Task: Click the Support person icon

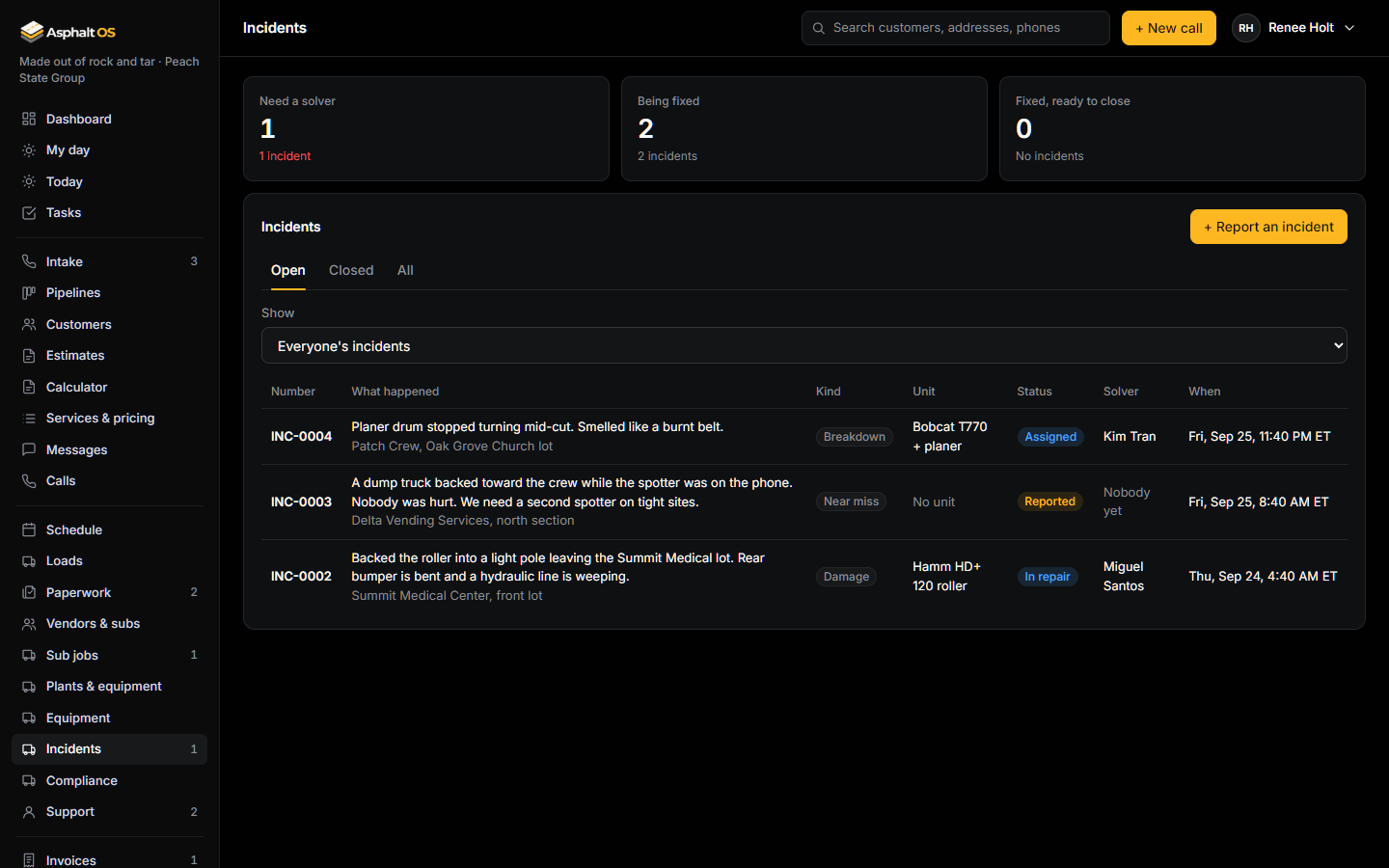Action: (29, 812)
